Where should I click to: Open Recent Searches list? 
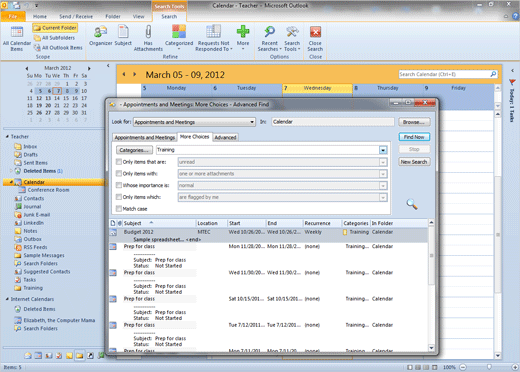pyautogui.click(x=269, y=38)
